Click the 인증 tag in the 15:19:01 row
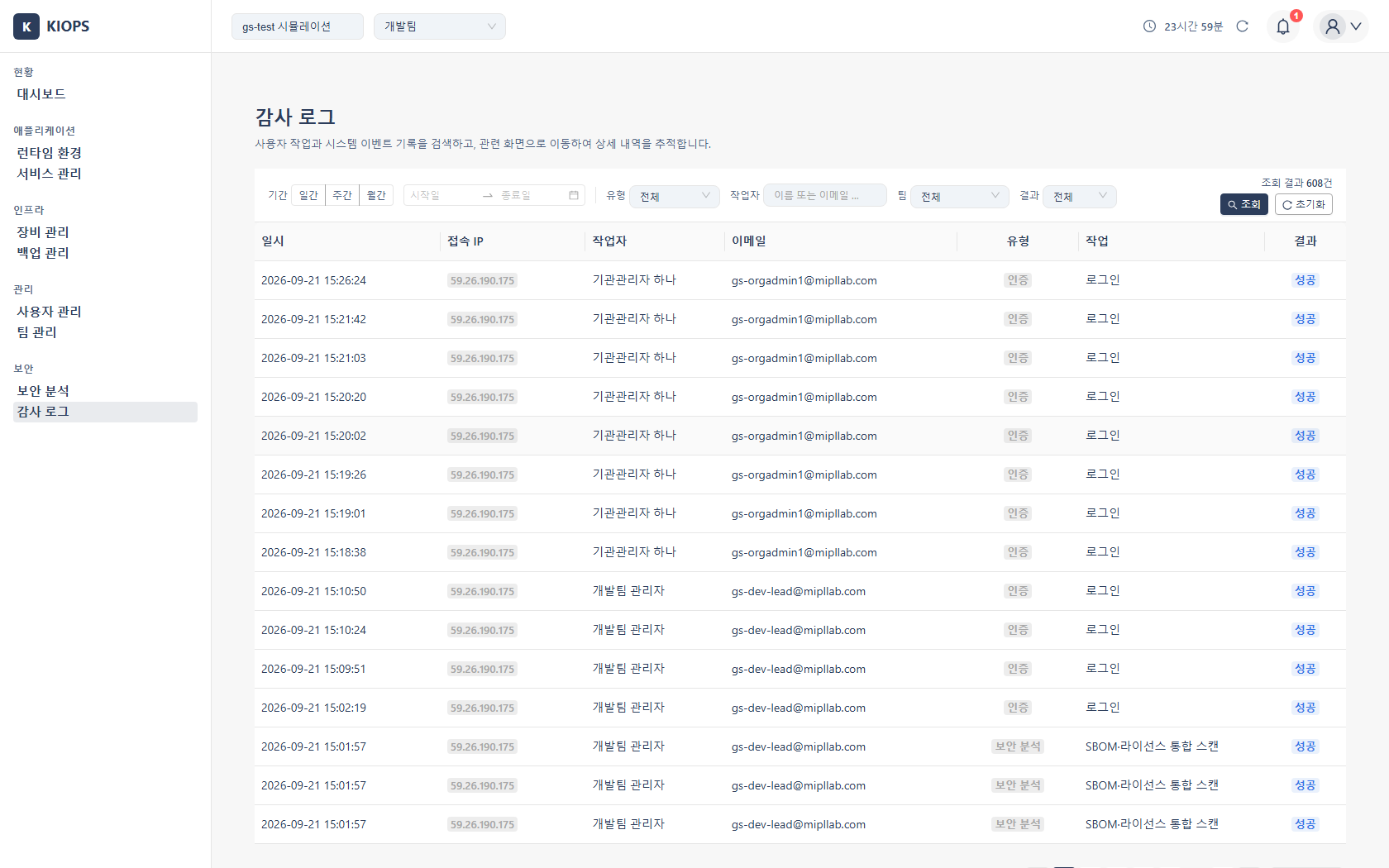This screenshot has height=868, width=1389. (x=1018, y=513)
